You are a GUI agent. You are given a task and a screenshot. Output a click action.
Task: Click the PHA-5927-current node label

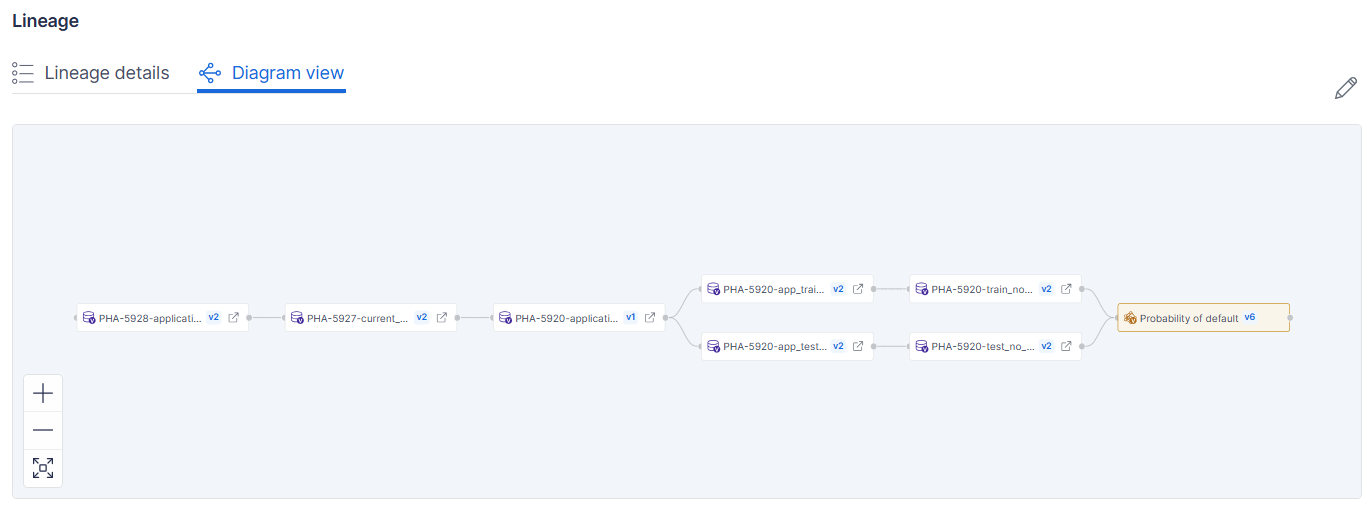(357, 318)
